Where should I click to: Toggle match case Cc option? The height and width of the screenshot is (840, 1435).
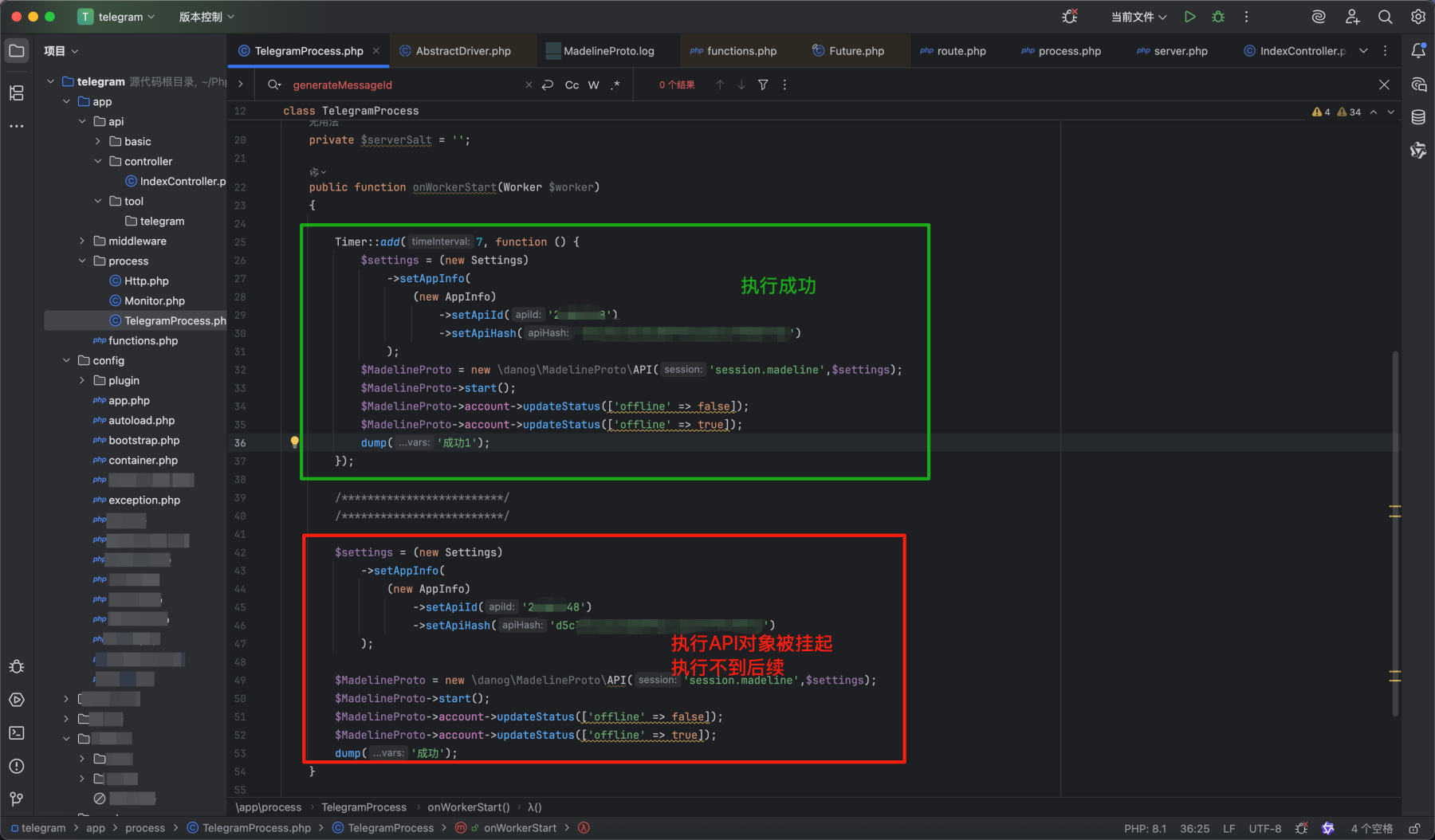coord(572,84)
